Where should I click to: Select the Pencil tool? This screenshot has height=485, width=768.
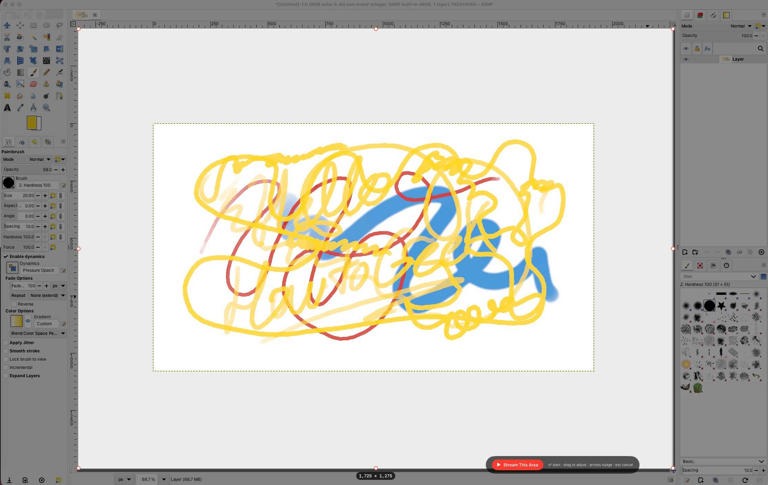pyautogui.click(x=47, y=73)
